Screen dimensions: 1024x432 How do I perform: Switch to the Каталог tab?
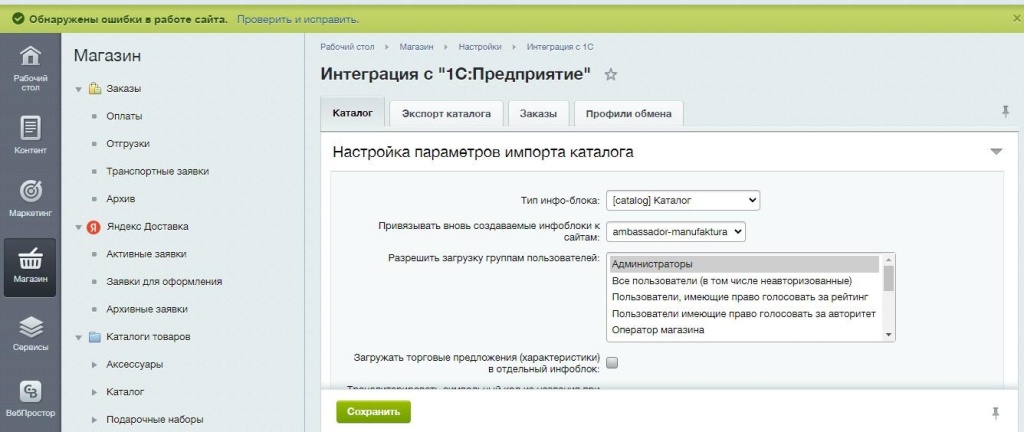(353, 113)
